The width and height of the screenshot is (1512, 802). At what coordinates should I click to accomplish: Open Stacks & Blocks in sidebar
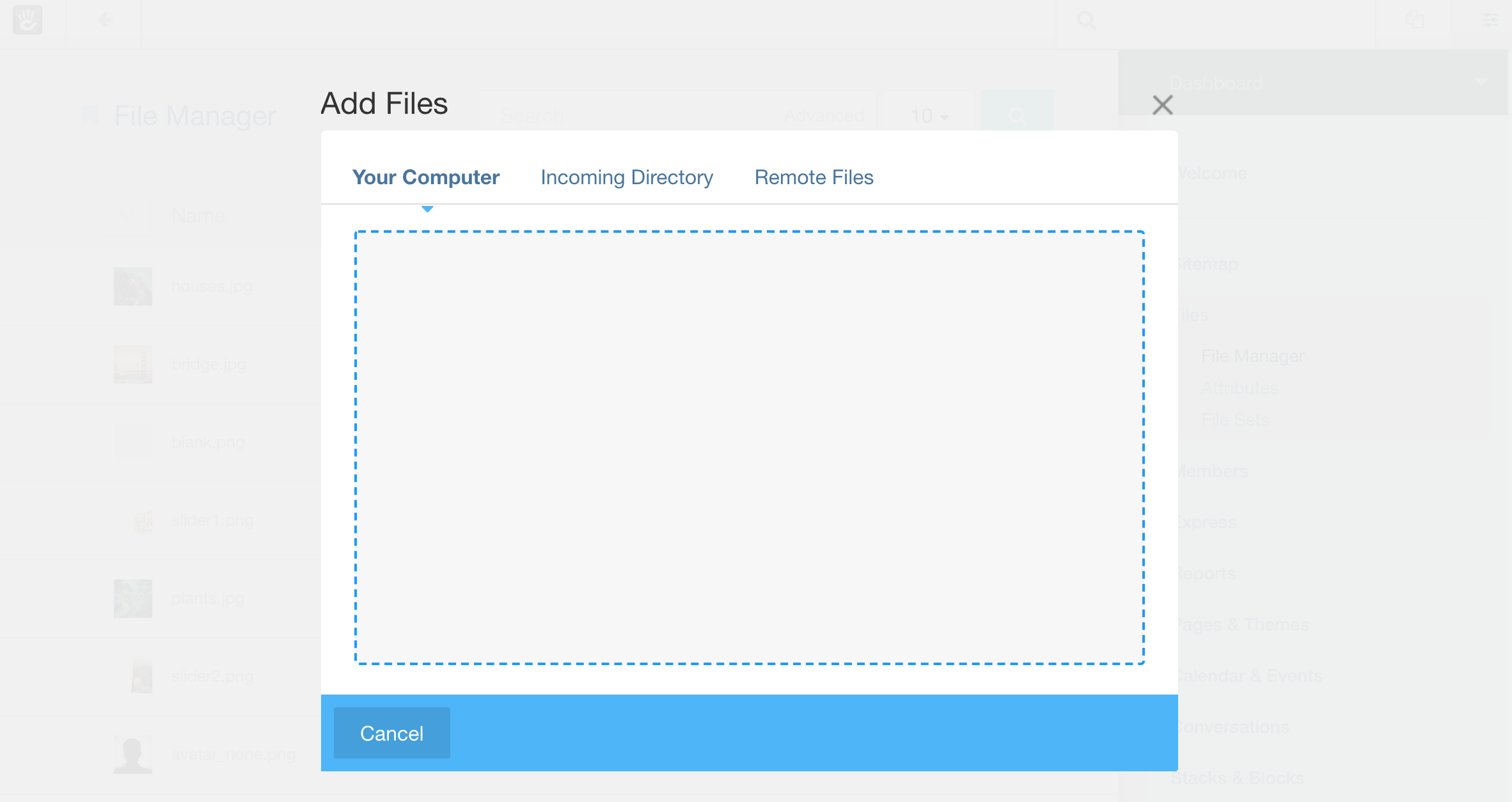point(1238,778)
